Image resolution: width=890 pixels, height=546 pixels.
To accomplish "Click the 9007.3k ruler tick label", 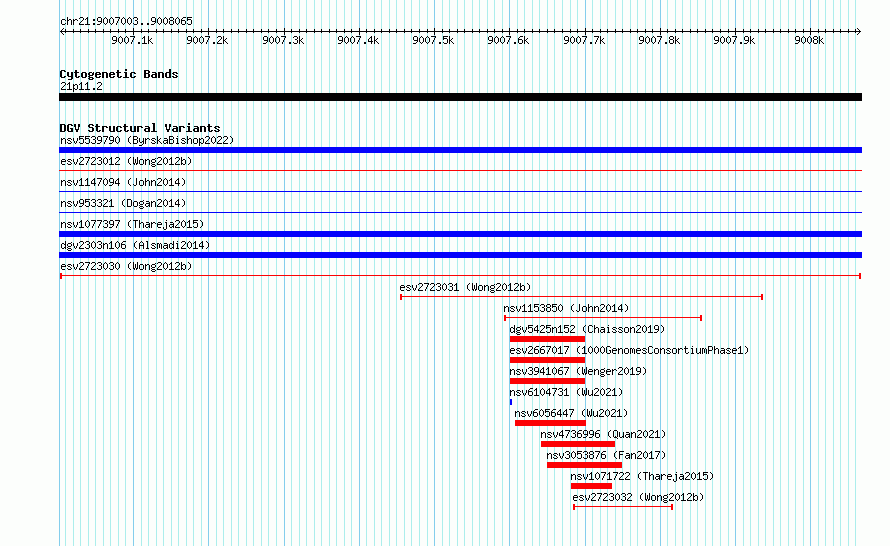I will point(283,40).
